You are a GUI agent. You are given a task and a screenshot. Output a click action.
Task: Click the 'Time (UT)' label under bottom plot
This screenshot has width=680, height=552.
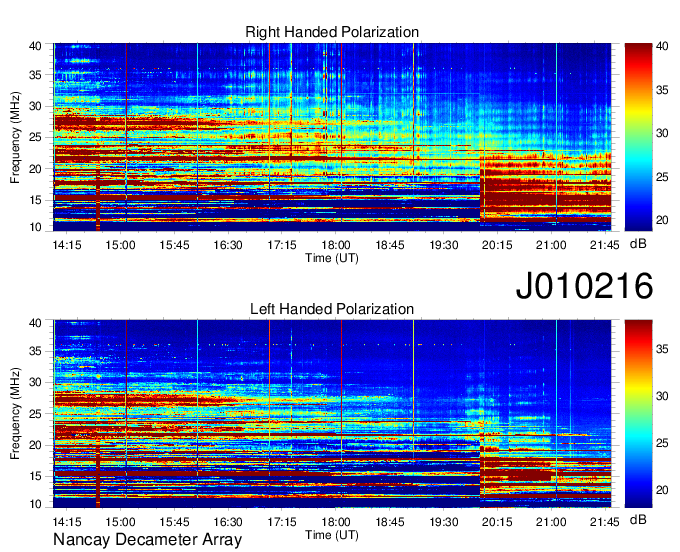tap(332, 535)
